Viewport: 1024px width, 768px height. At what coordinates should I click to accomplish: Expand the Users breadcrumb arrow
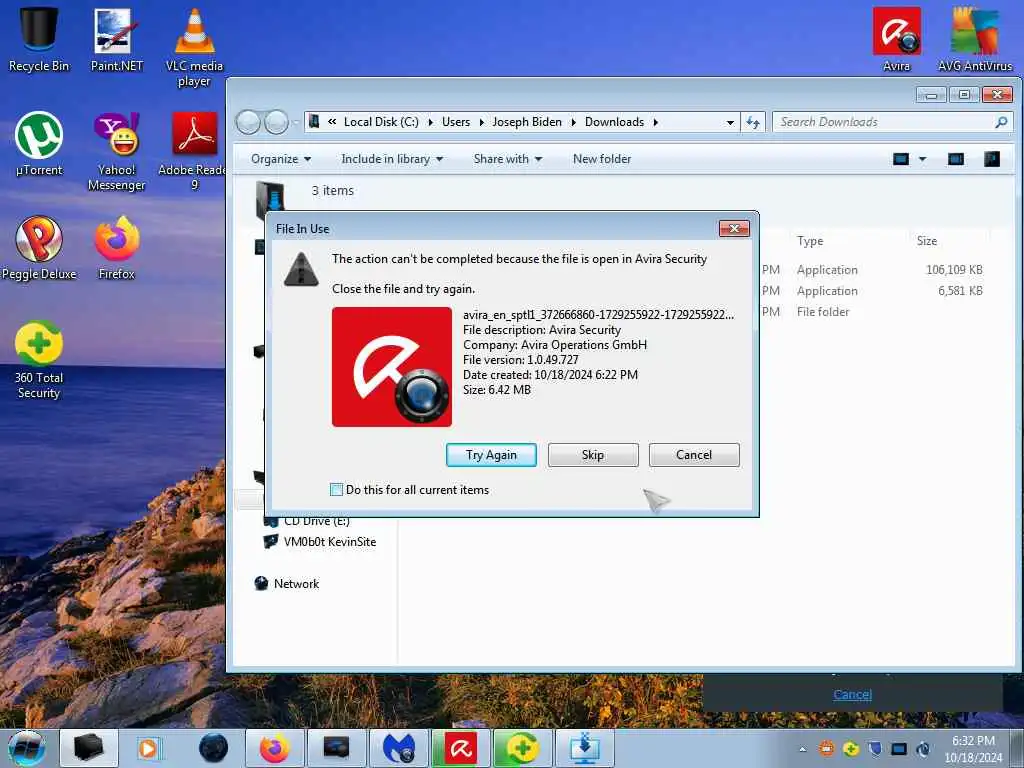coord(481,122)
